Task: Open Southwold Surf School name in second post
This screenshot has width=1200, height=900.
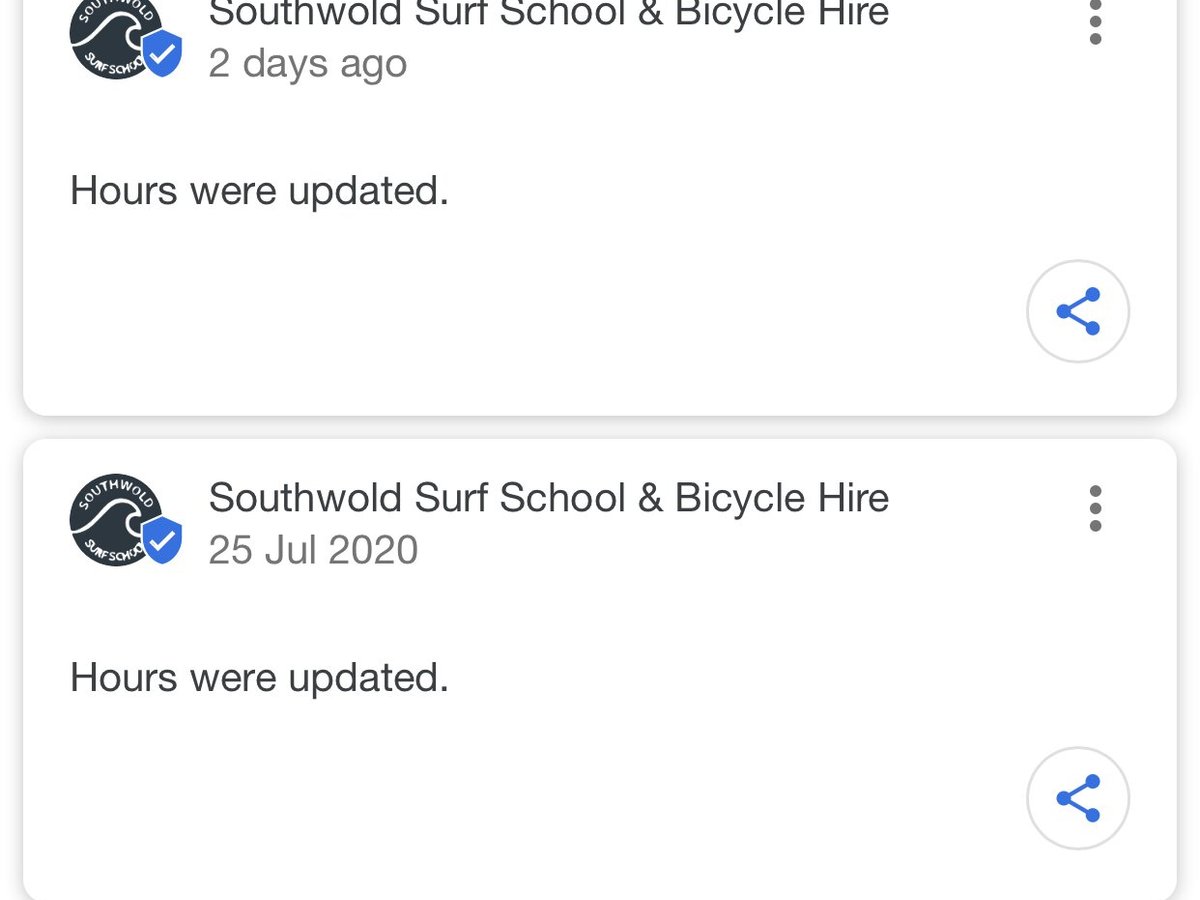Action: 548,498
